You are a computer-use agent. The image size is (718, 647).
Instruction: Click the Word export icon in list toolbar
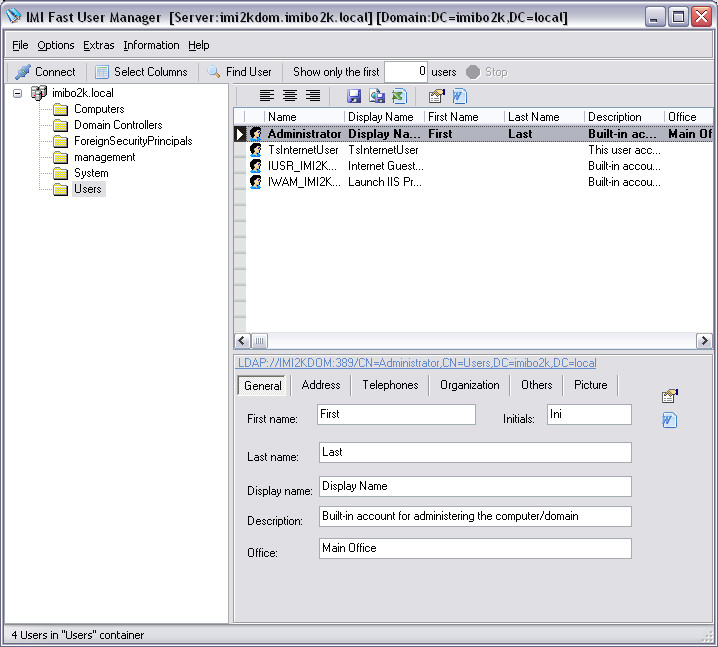coord(459,96)
